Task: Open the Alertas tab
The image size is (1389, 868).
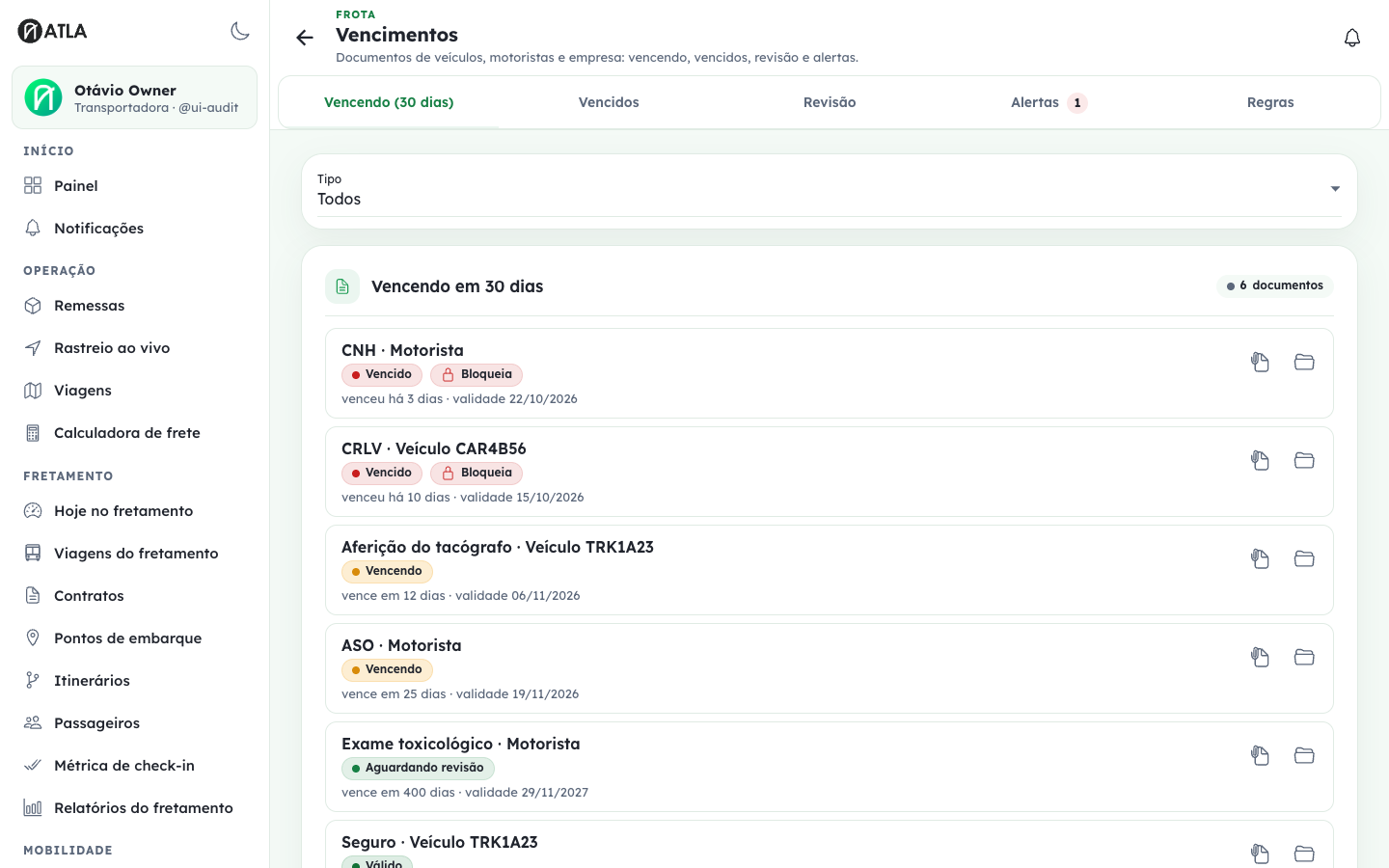Action: (1049, 102)
